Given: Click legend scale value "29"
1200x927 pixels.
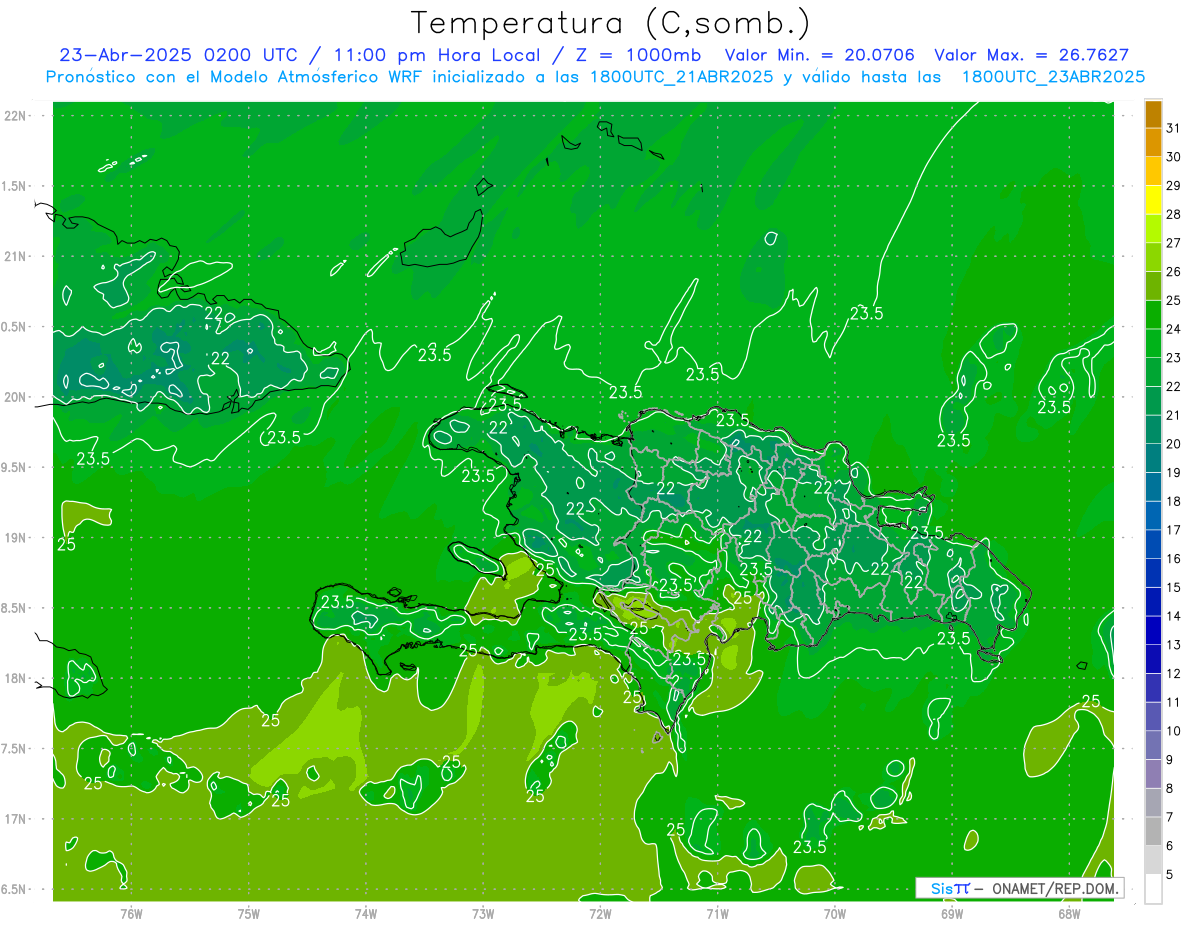Looking at the screenshot, I should click(x=1174, y=186).
